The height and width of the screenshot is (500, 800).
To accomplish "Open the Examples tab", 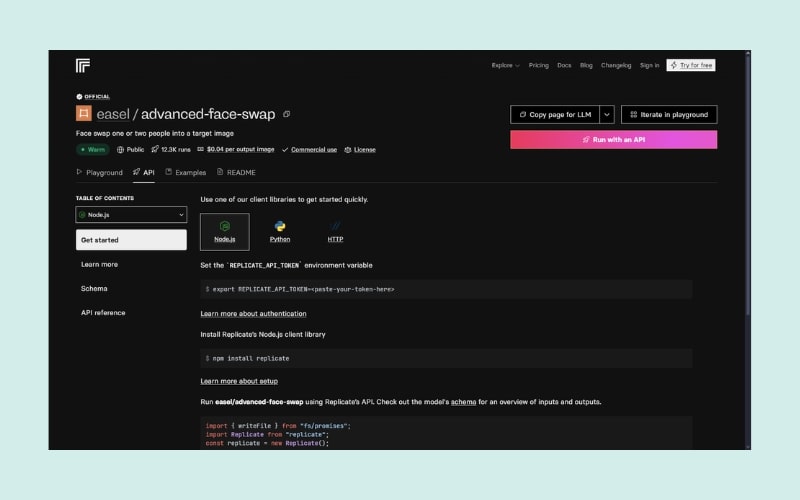I will click(186, 172).
